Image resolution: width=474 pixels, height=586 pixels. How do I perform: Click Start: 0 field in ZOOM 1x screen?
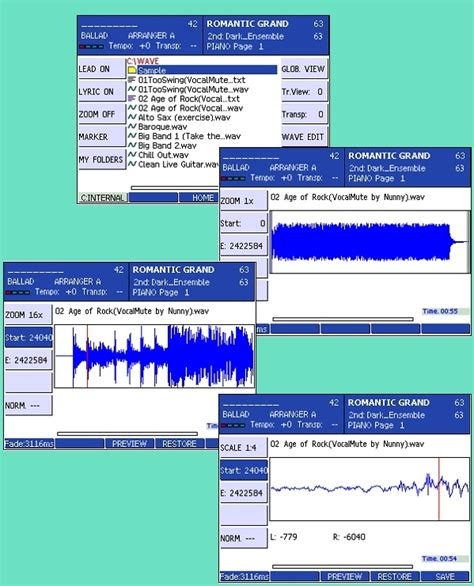tap(244, 223)
